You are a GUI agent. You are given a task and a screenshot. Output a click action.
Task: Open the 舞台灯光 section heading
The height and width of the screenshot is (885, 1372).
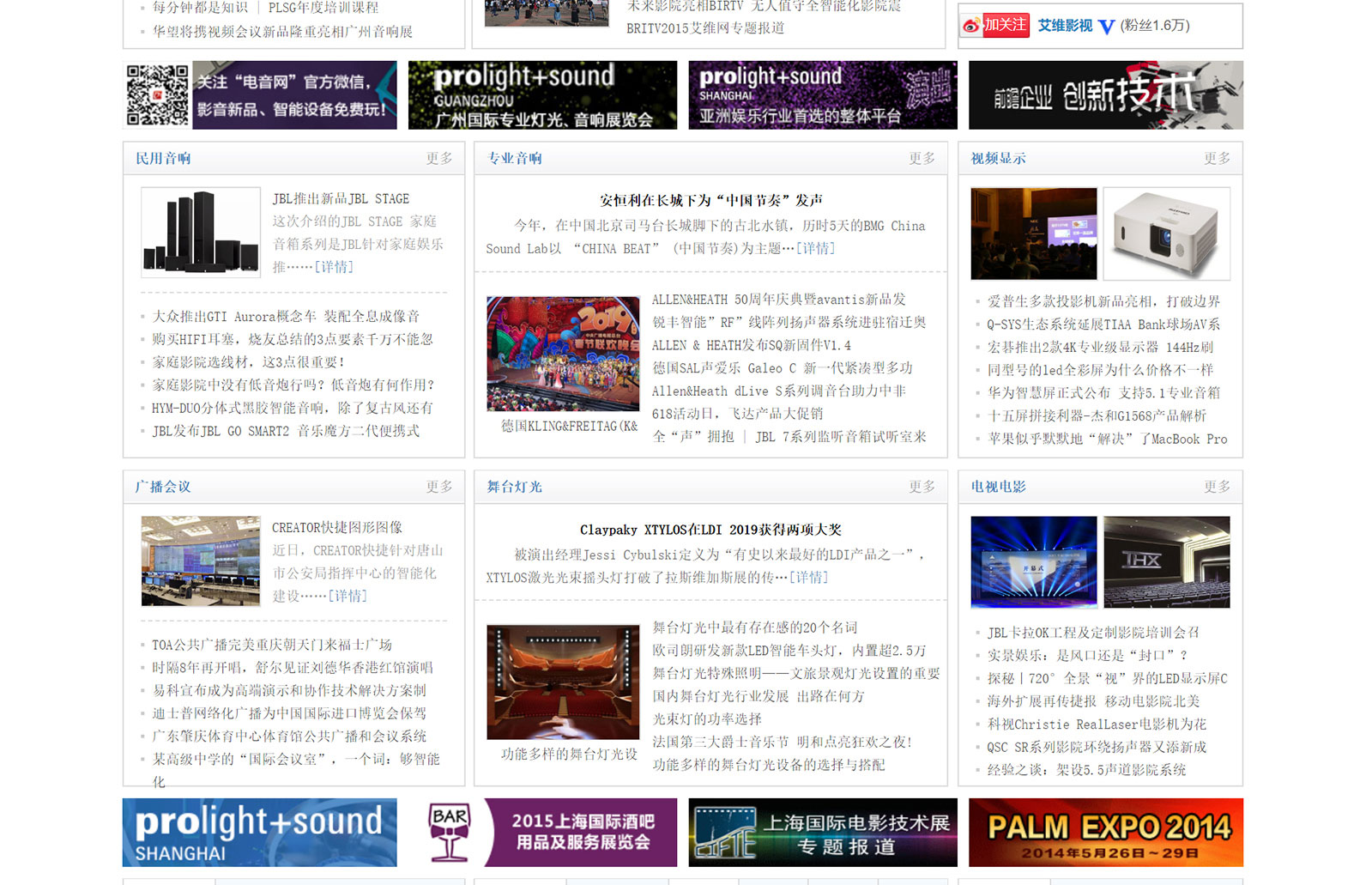point(515,487)
